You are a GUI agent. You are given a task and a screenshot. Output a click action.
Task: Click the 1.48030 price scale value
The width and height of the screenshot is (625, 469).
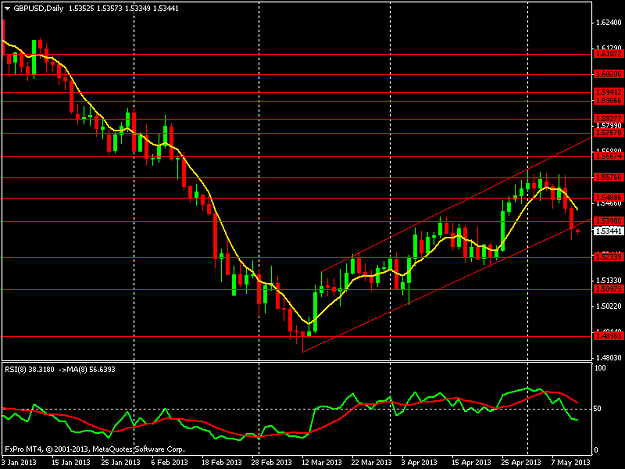tap(608, 357)
